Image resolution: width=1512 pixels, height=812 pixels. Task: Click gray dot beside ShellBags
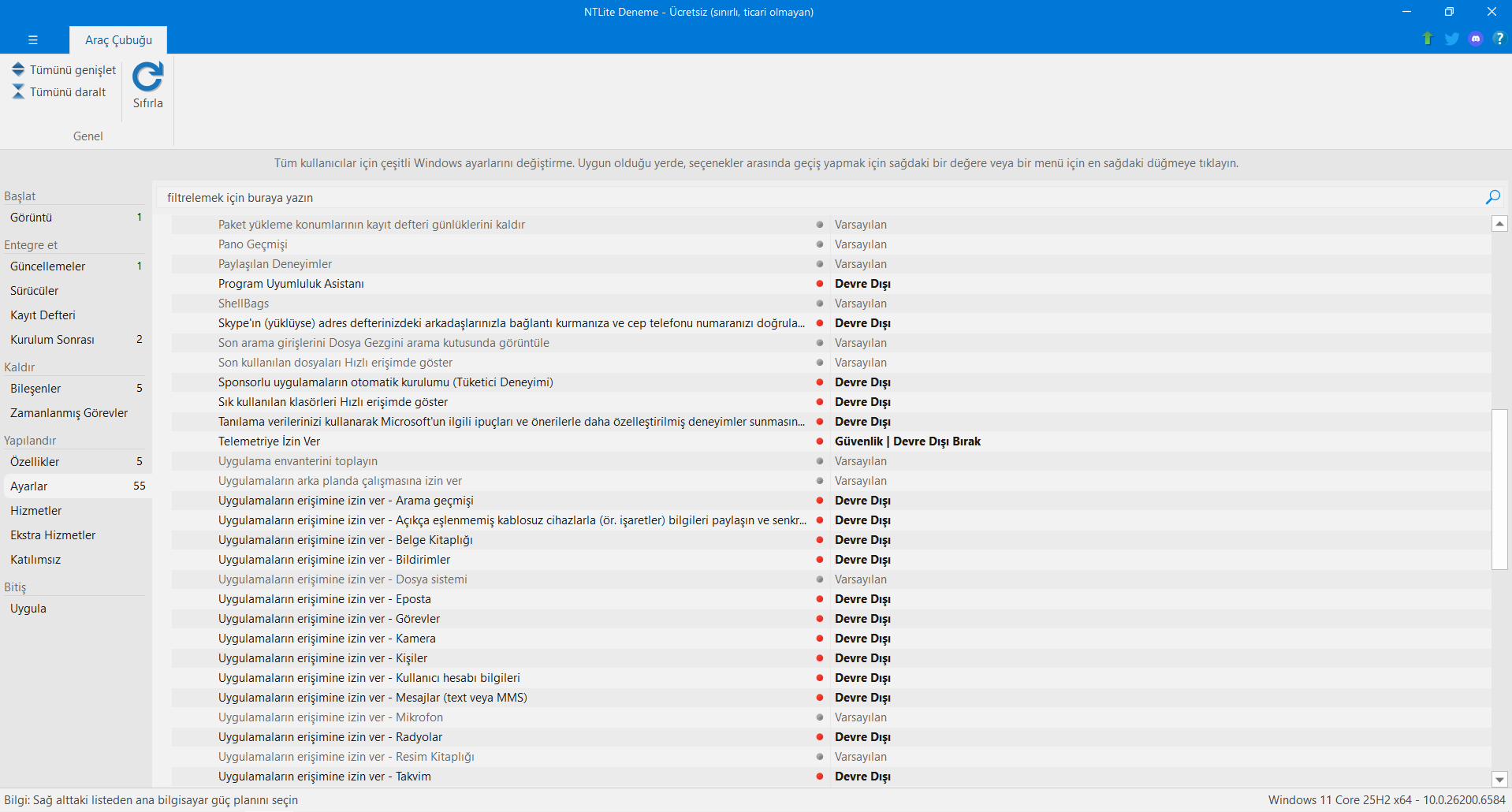[x=820, y=304]
